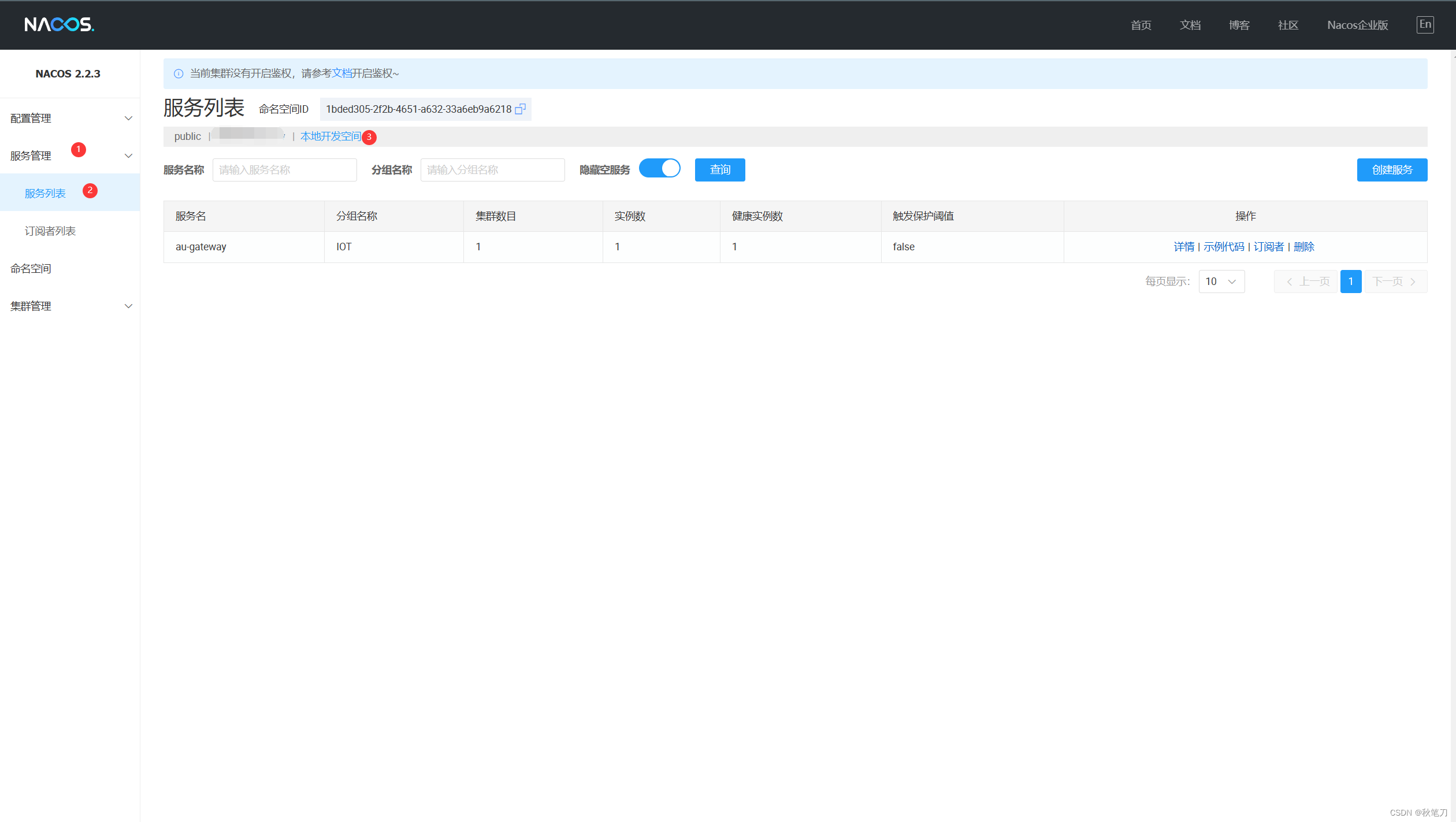Click the 创建服务 button
1456x822 pixels.
pyautogui.click(x=1391, y=170)
